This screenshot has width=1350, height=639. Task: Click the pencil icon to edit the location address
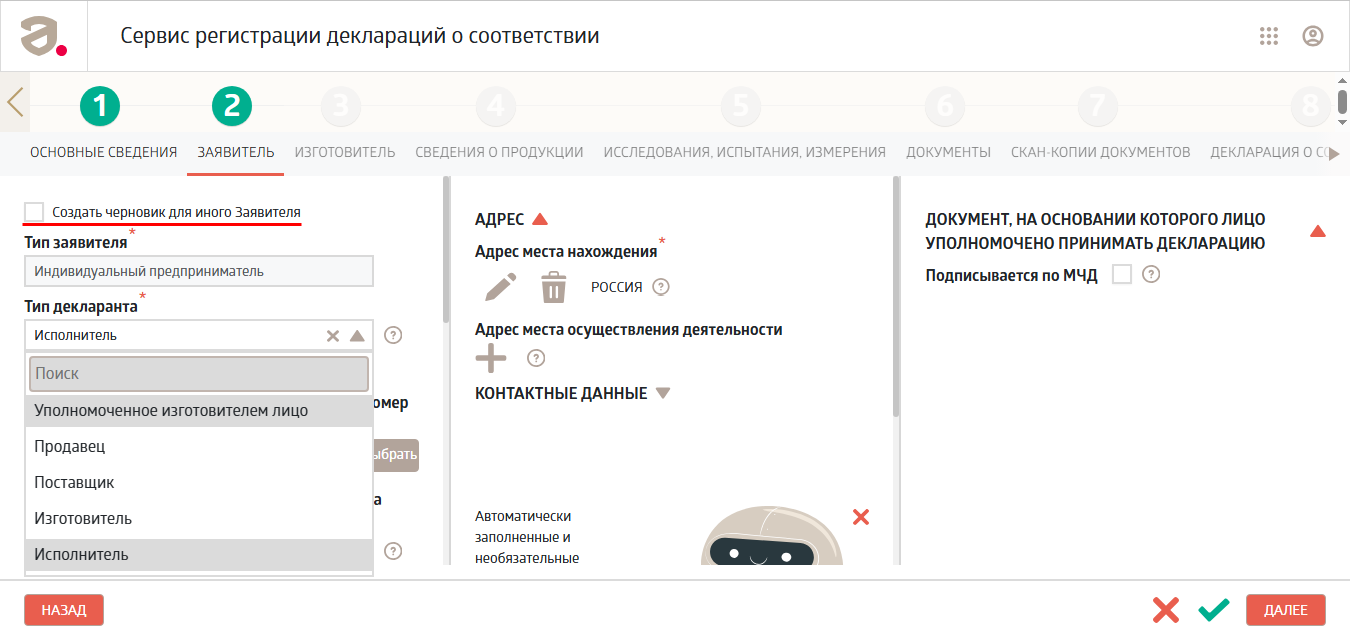click(501, 287)
